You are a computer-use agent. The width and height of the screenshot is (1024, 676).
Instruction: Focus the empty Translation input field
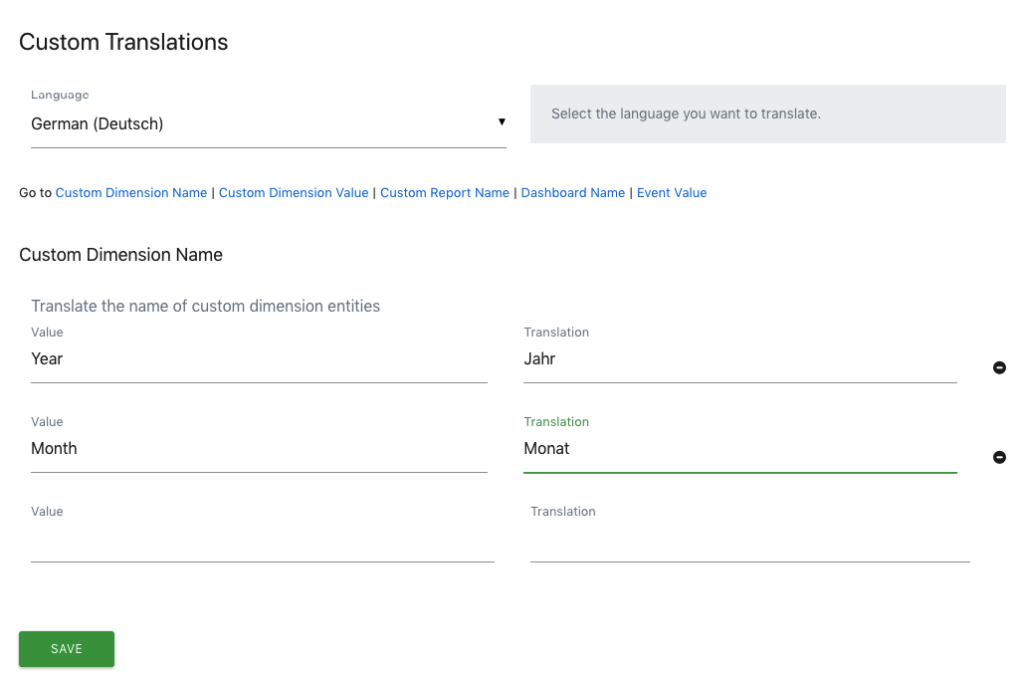749,542
